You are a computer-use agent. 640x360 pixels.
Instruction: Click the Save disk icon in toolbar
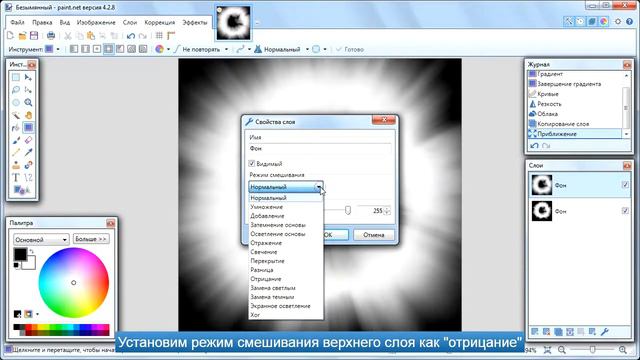pyautogui.click(x=34, y=36)
